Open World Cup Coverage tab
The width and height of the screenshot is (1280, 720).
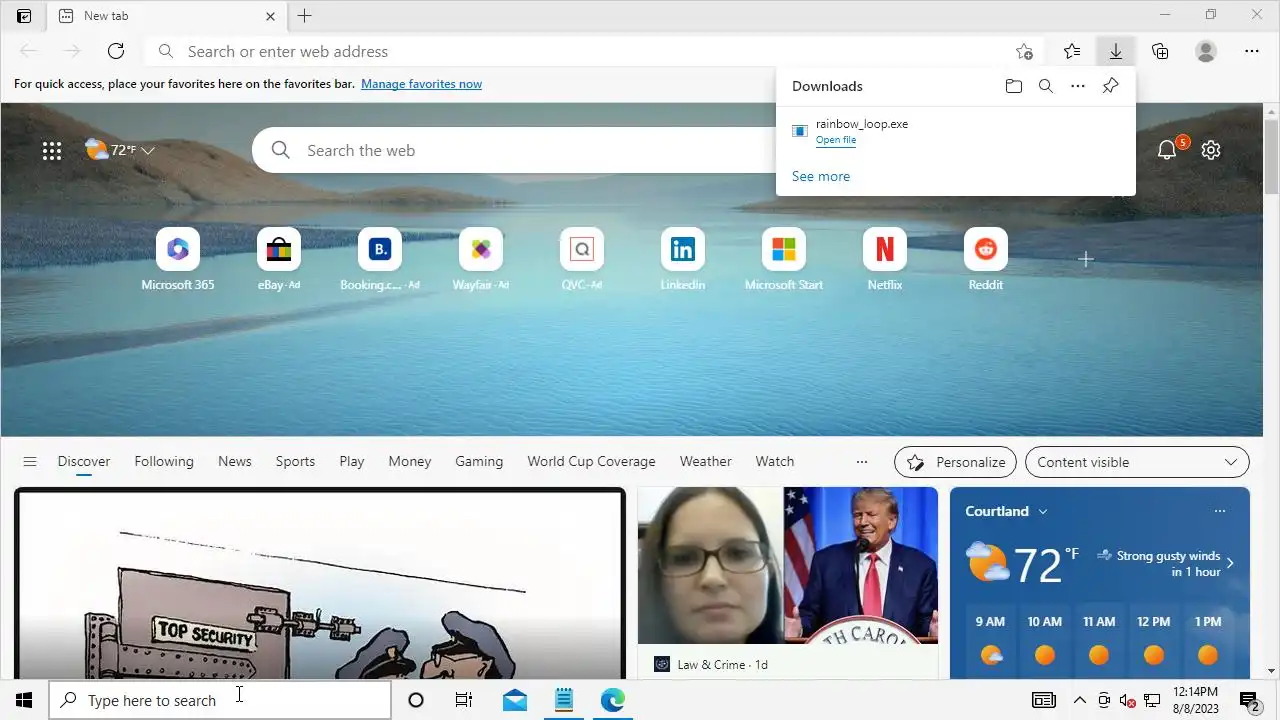coord(591,461)
